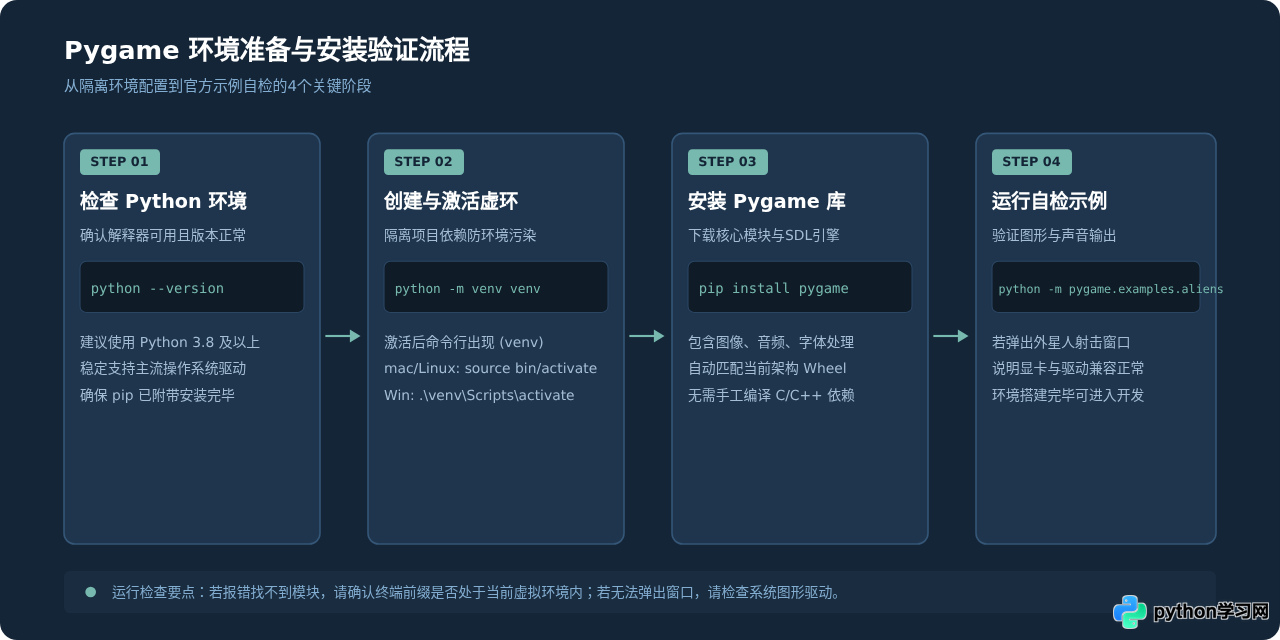Click text 下载核心模块与SDL引擎
1280x640 pixels.
764,236
